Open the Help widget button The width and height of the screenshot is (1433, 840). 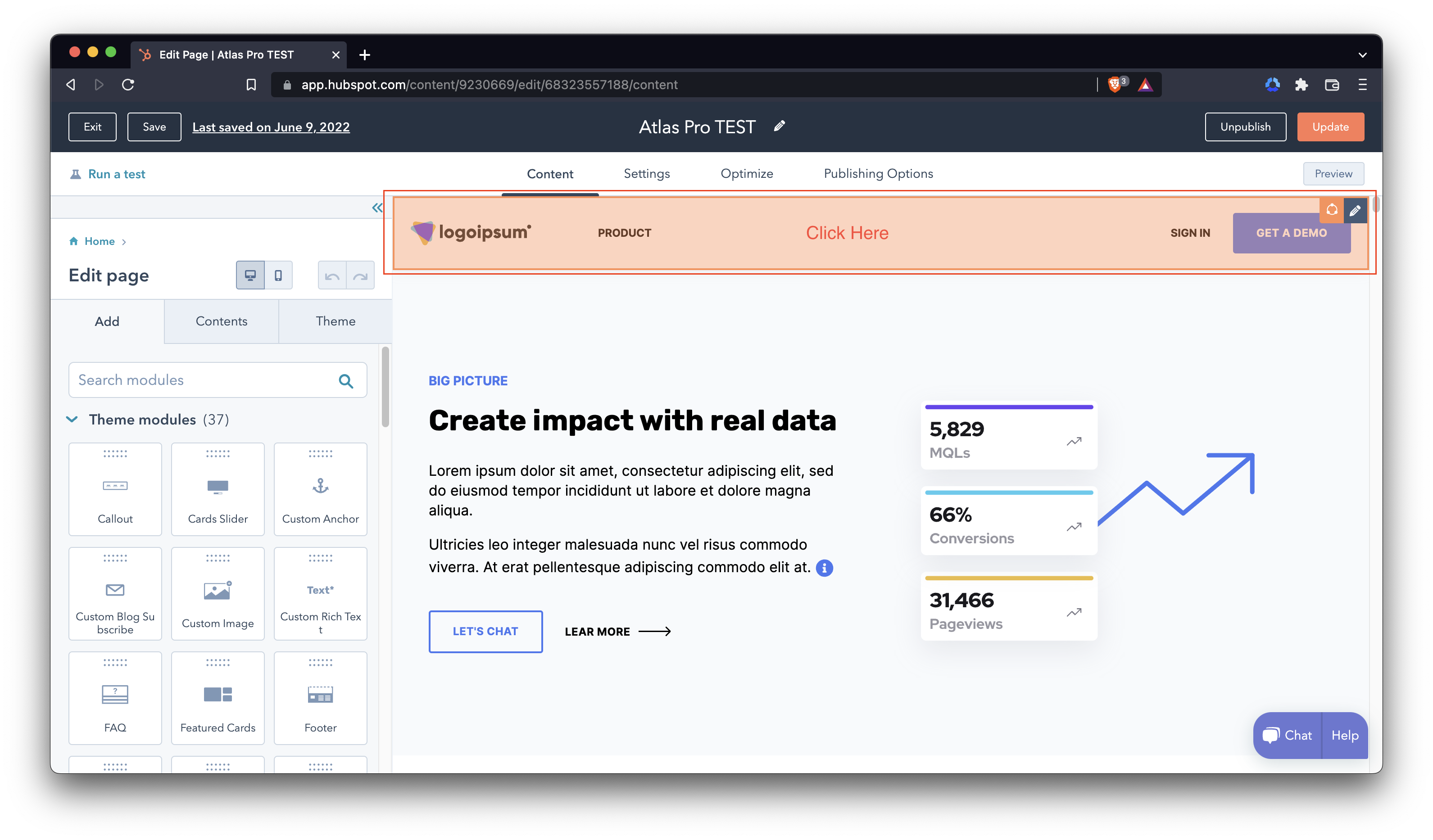[x=1345, y=736]
